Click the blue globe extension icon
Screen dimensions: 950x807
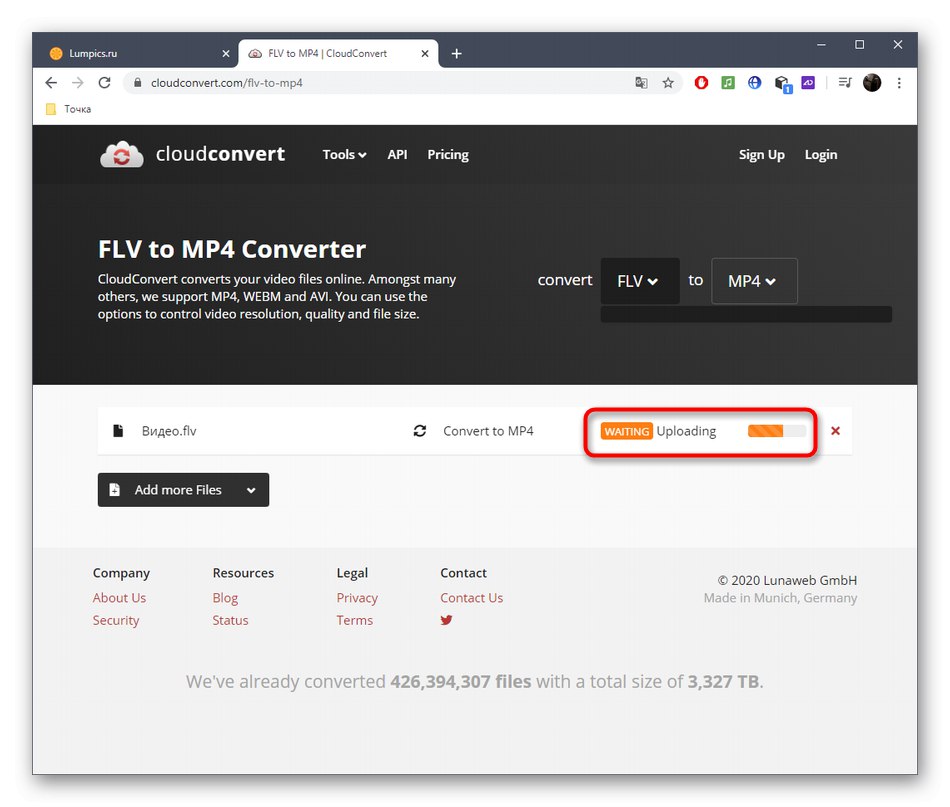pyautogui.click(x=754, y=82)
